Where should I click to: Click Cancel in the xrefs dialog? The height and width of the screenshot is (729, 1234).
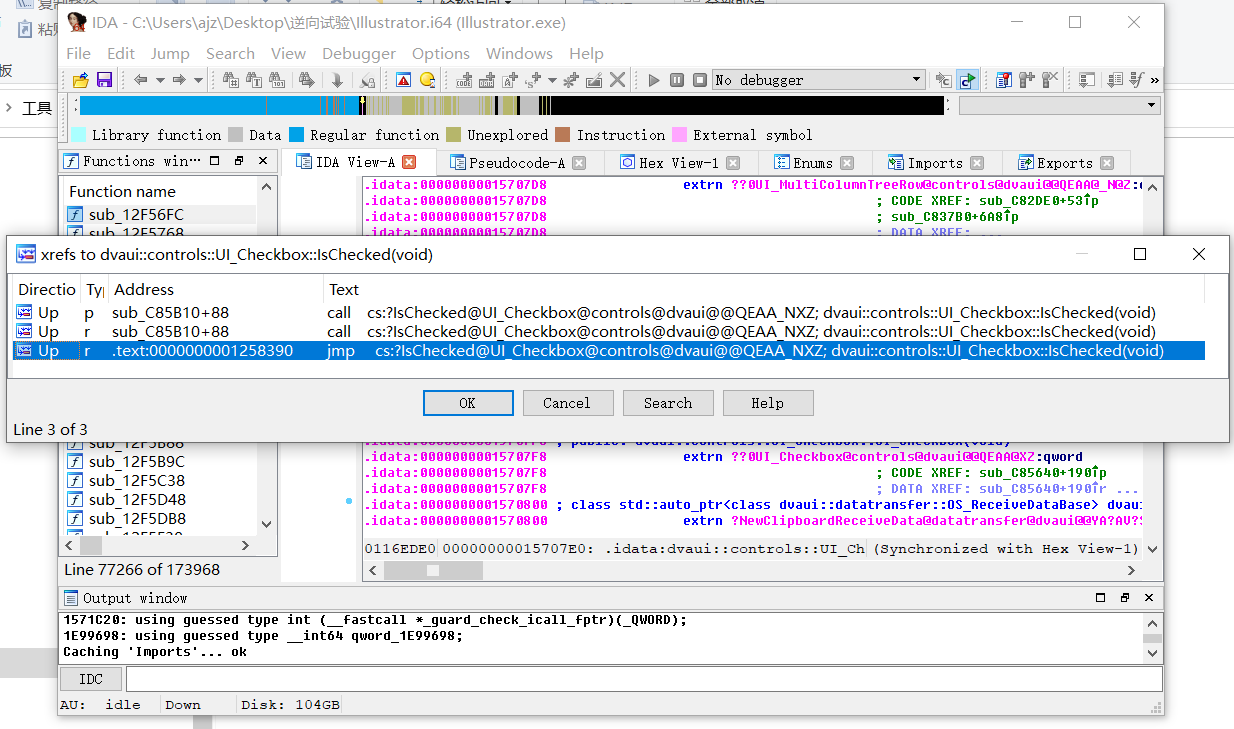567,403
